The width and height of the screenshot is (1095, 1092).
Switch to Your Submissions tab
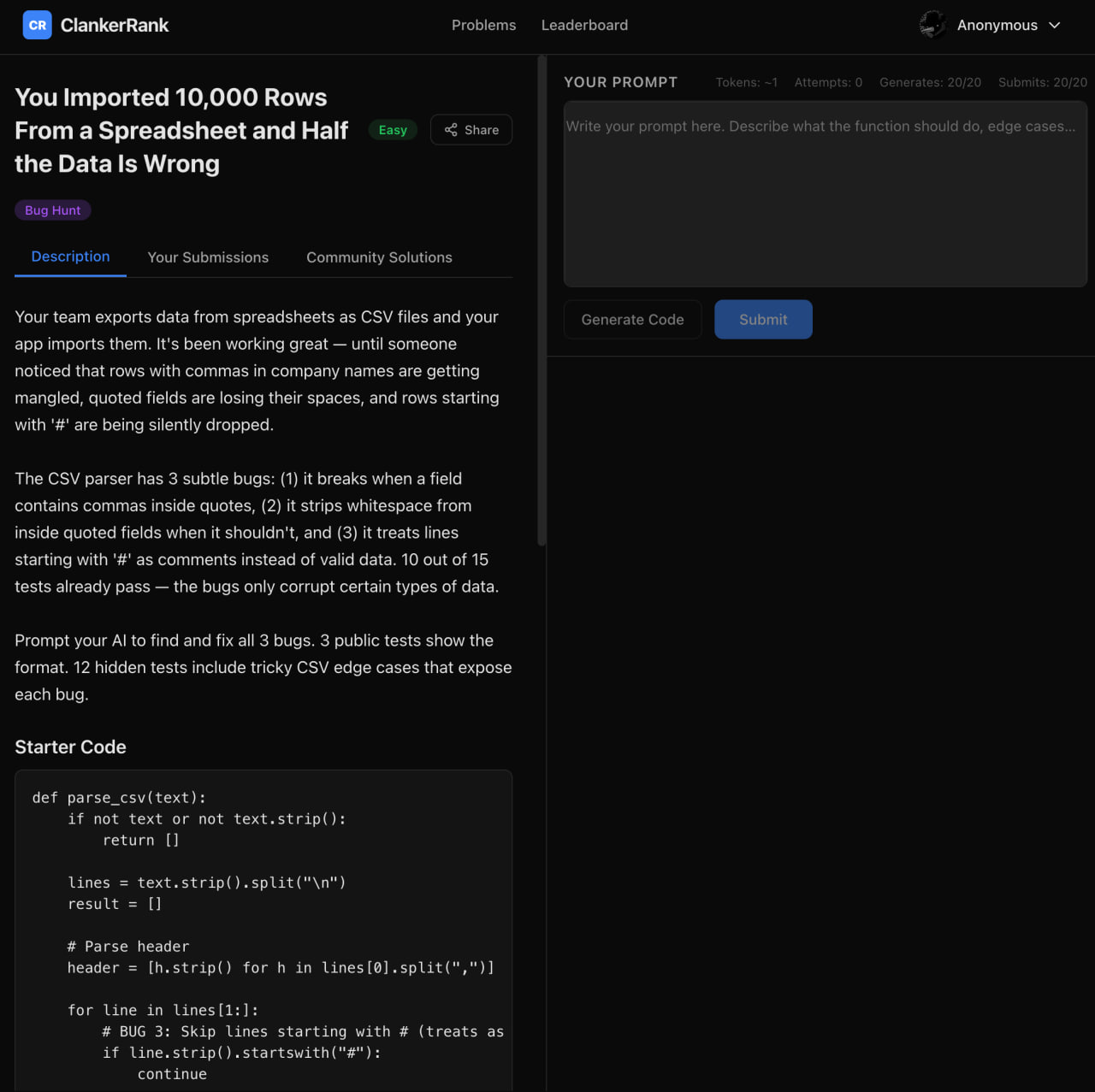tap(208, 257)
